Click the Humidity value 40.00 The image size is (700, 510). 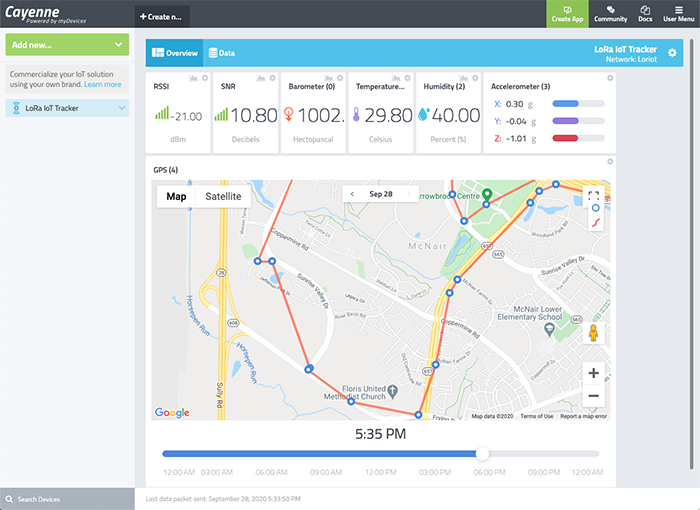pos(456,116)
